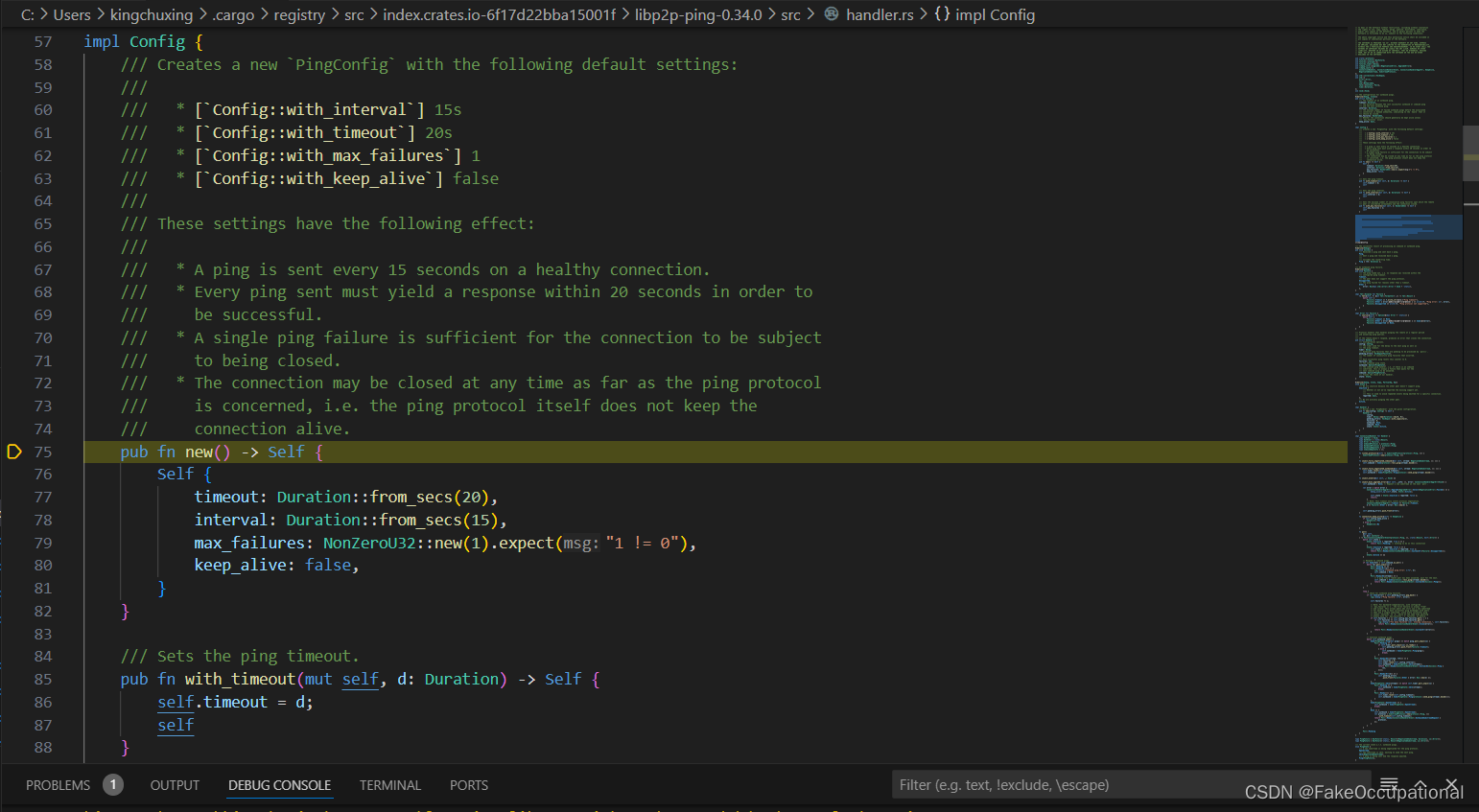
Task: Click line number 79 in the gutter
Action: (x=43, y=543)
